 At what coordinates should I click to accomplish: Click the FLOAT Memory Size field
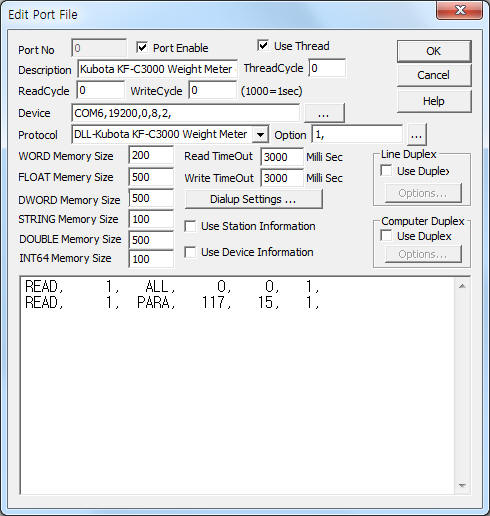[151, 177]
